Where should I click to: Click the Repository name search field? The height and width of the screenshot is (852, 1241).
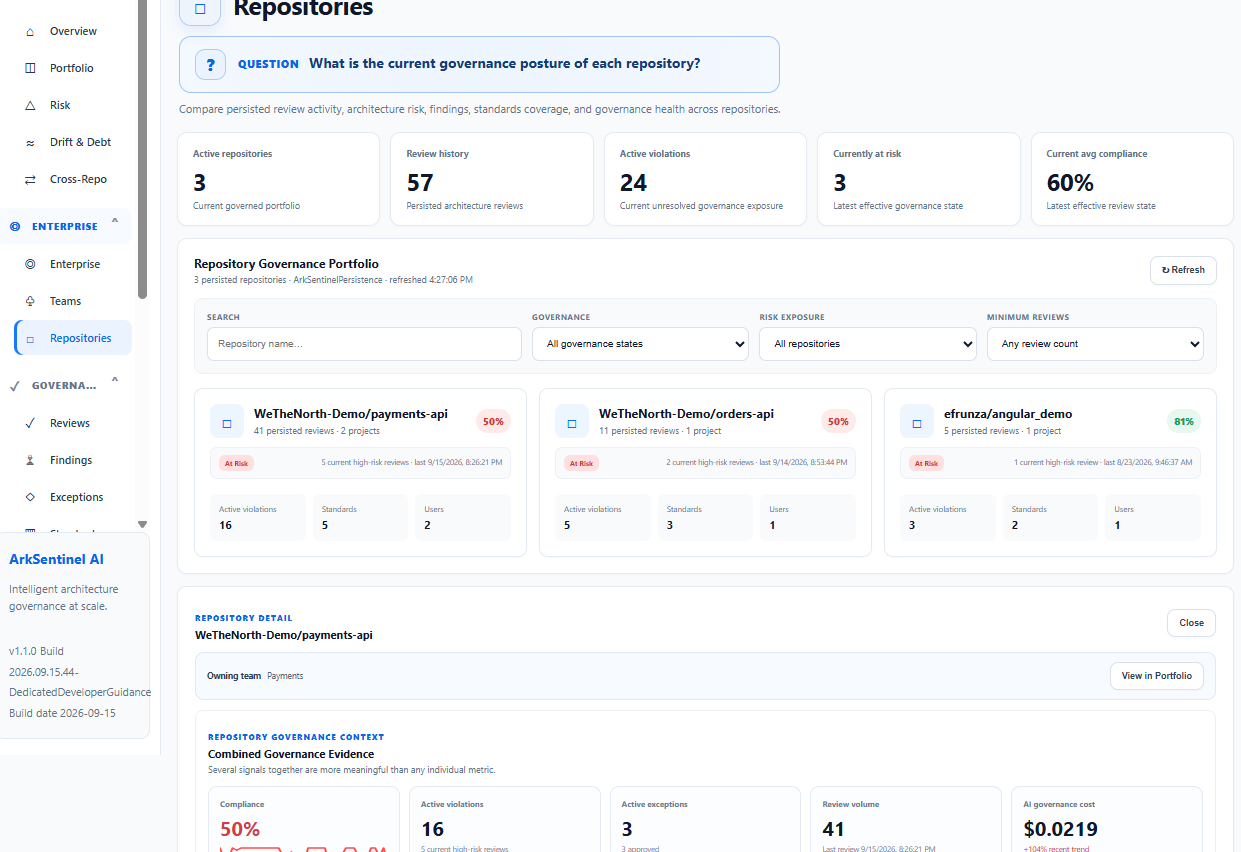point(364,344)
